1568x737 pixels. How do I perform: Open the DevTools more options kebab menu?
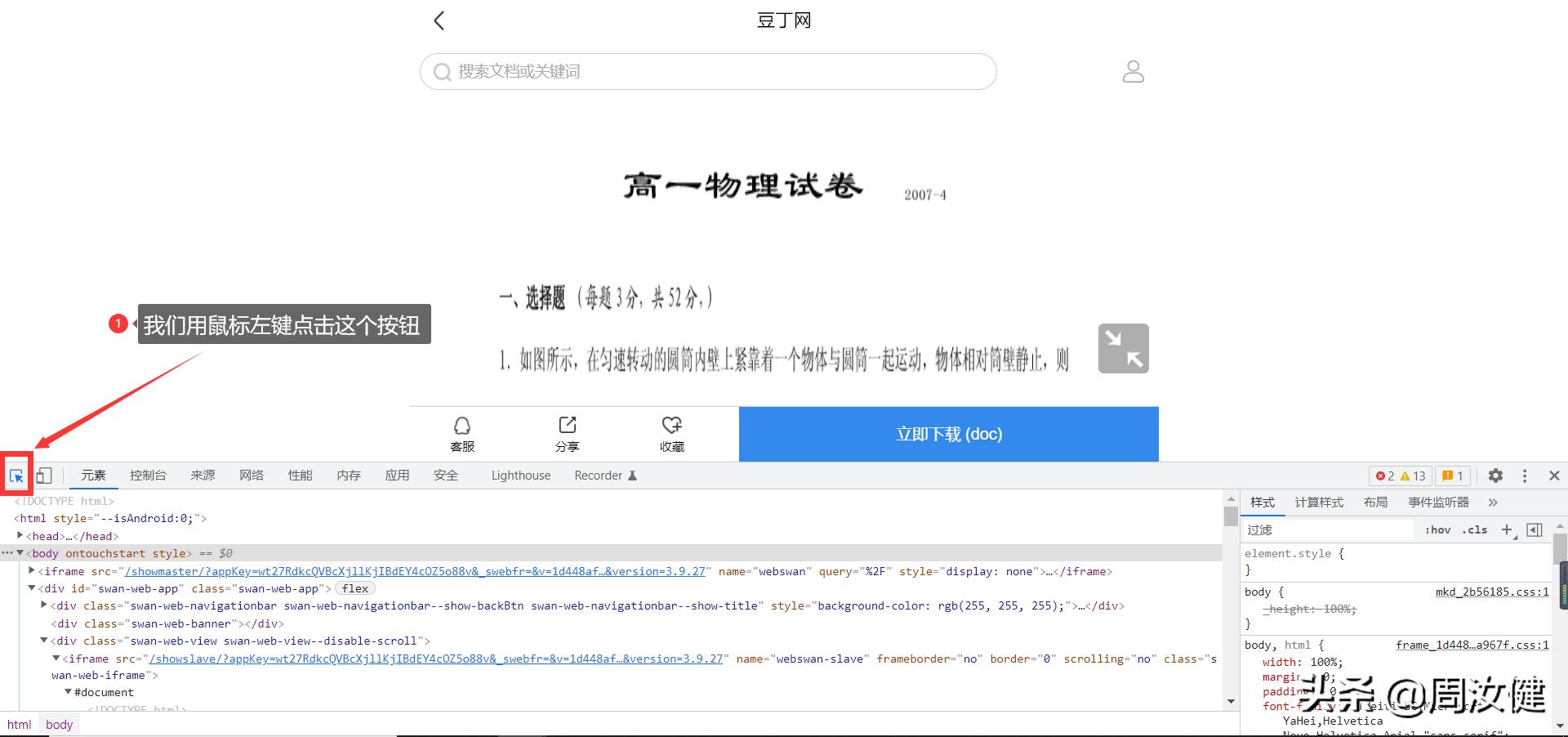[1524, 475]
